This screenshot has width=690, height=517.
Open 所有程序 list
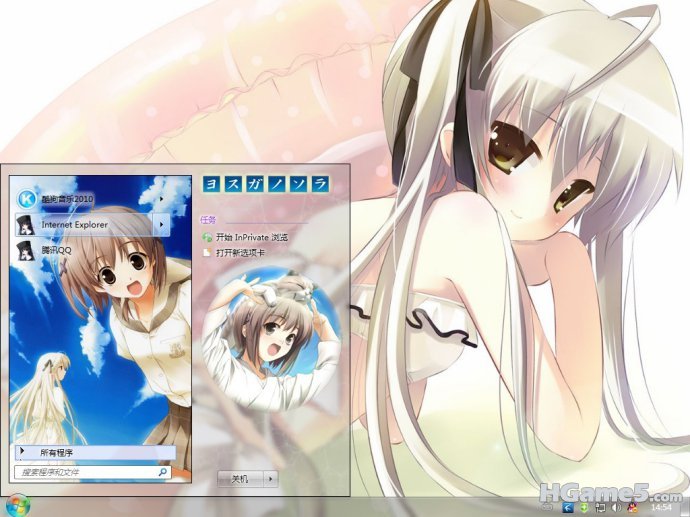pyautogui.click(x=95, y=452)
